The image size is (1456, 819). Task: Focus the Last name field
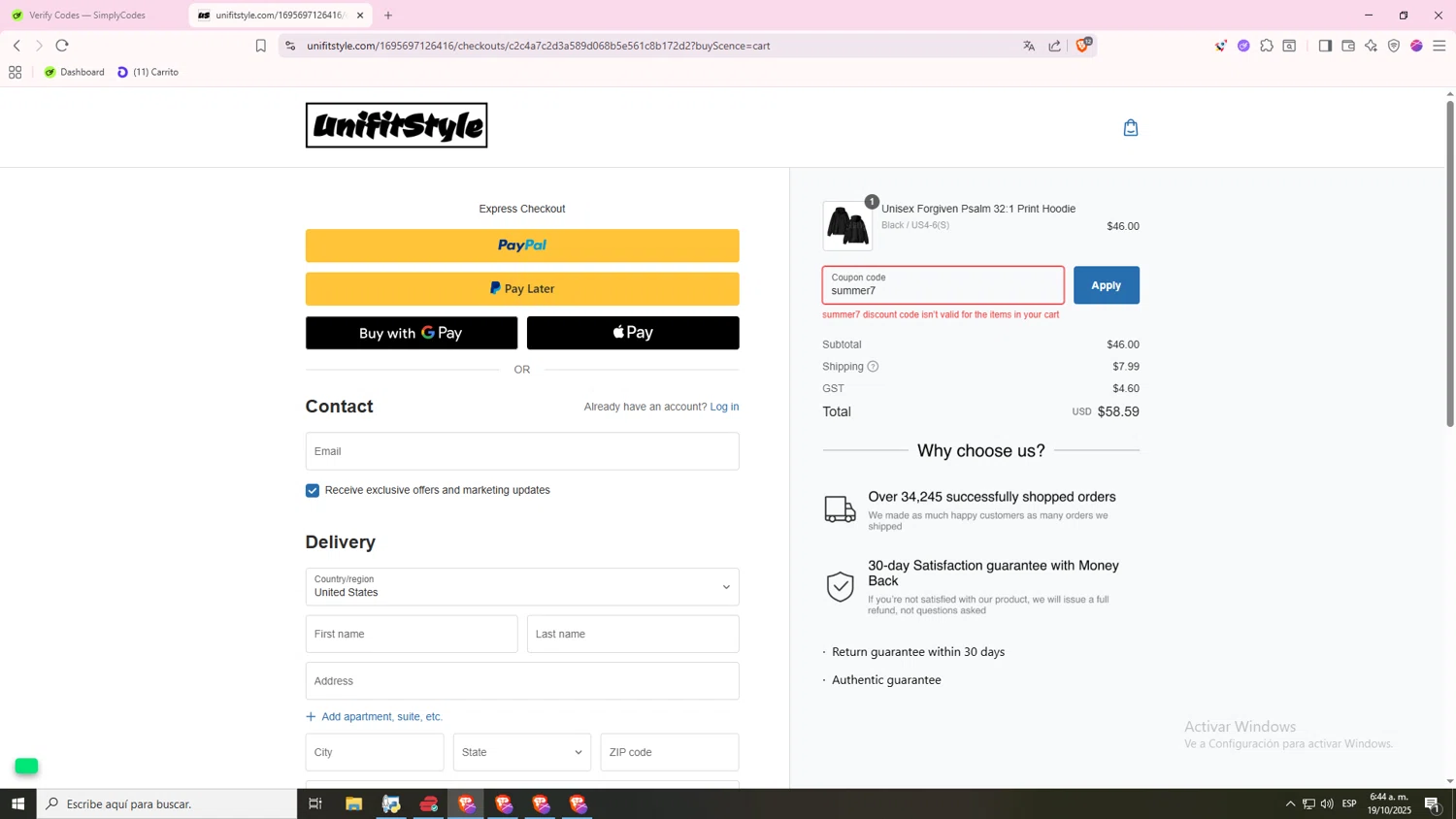(633, 634)
